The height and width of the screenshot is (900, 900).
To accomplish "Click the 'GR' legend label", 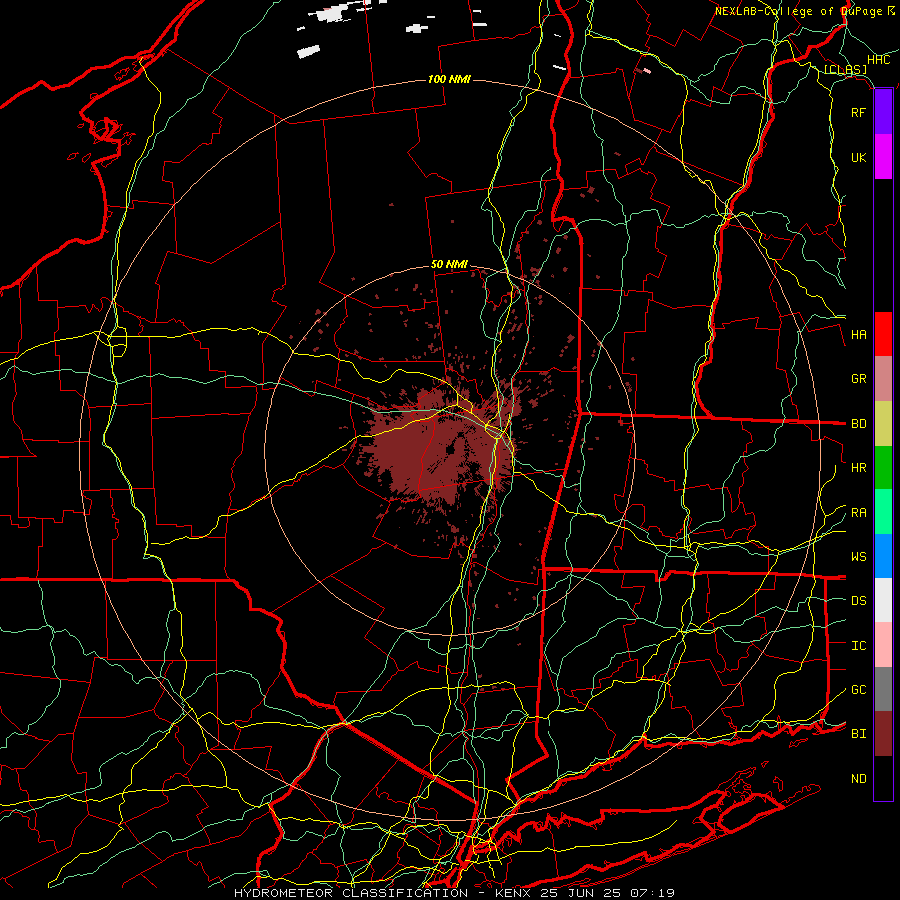I will click(858, 379).
